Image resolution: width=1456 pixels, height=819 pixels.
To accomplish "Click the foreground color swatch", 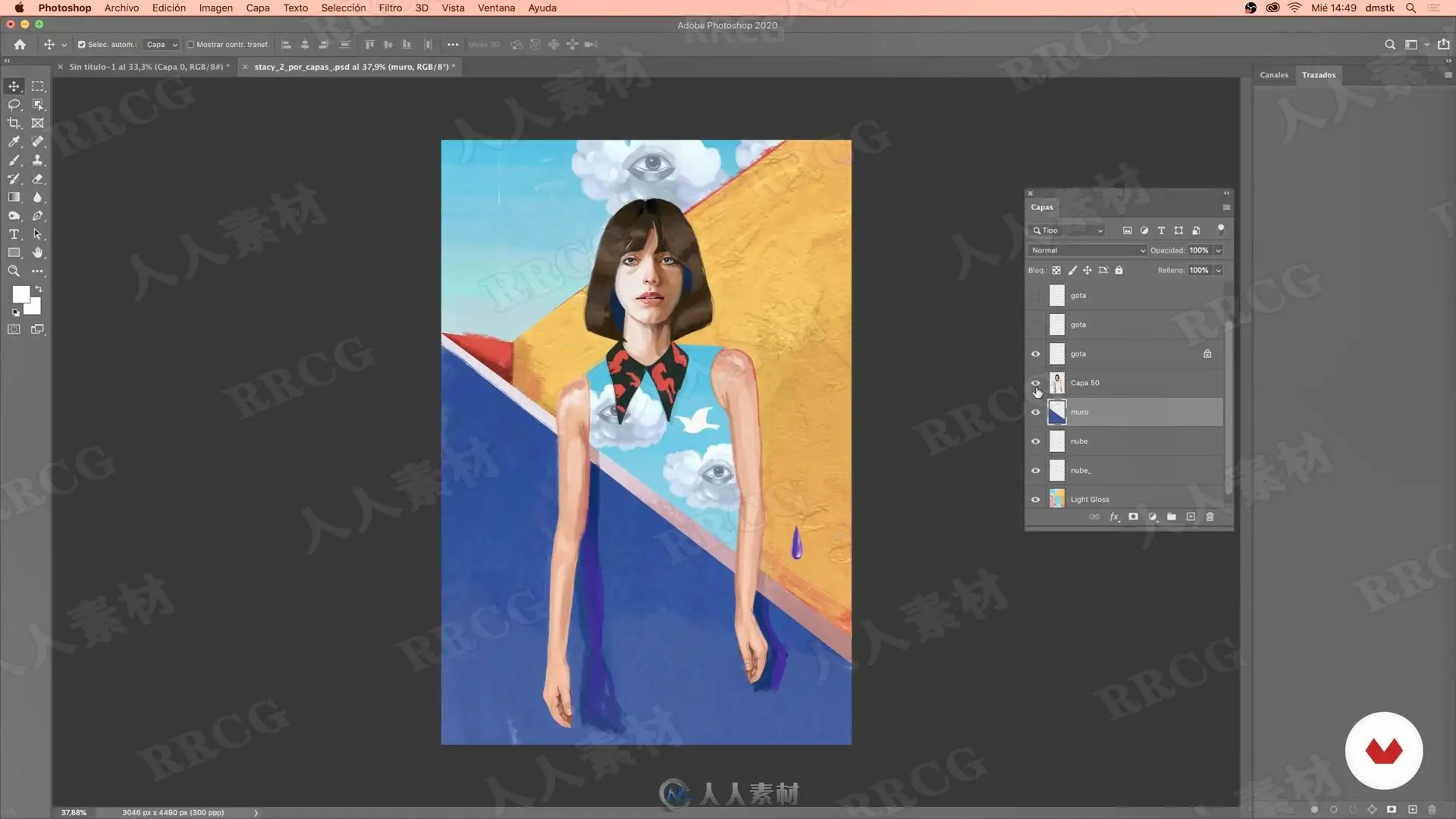I will (x=20, y=294).
